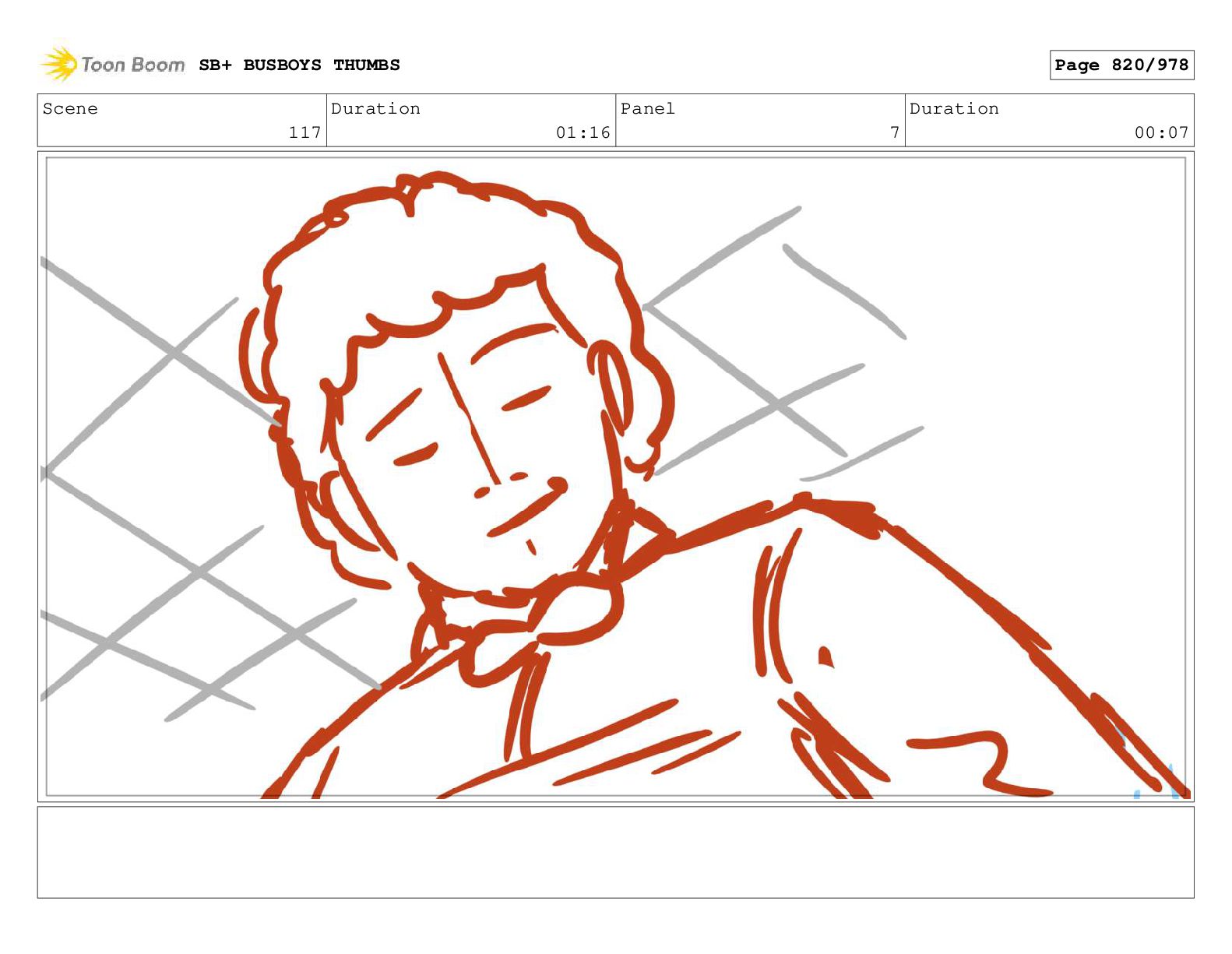
Task: Click panel duration value '00:07'
Action: click(x=1161, y=132)
